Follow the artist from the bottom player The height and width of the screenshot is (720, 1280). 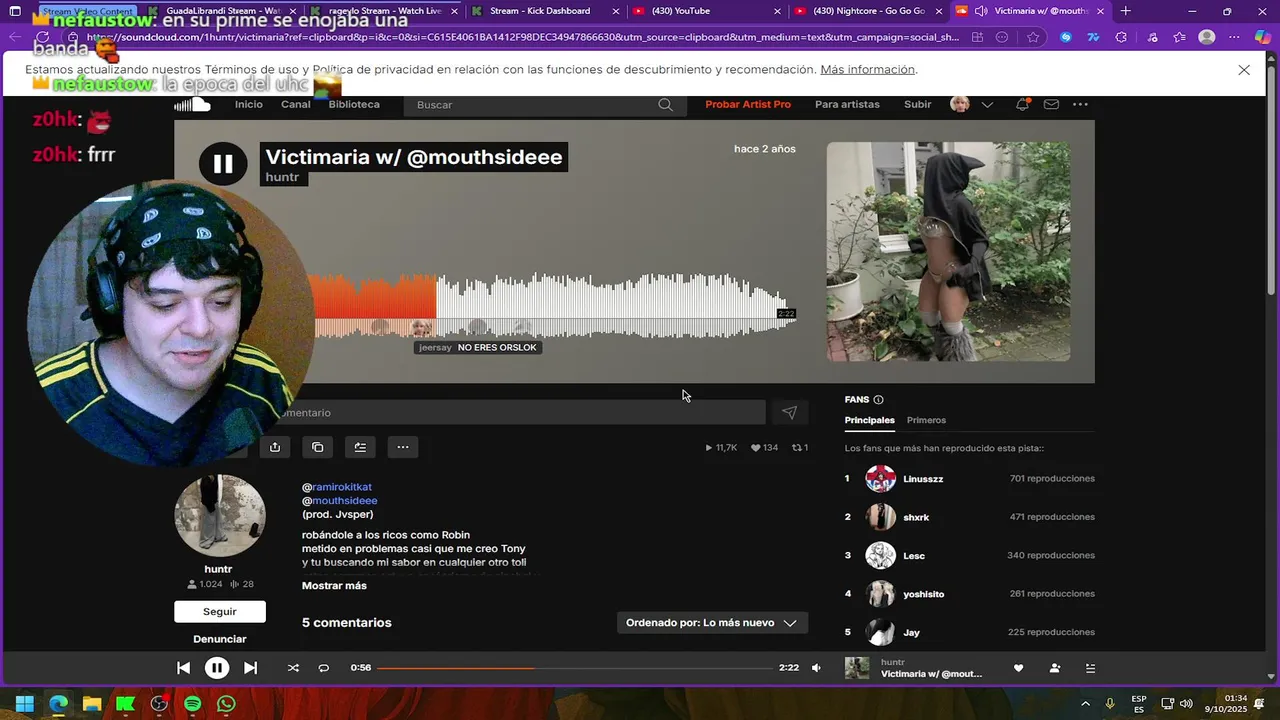pos(1055,668)
